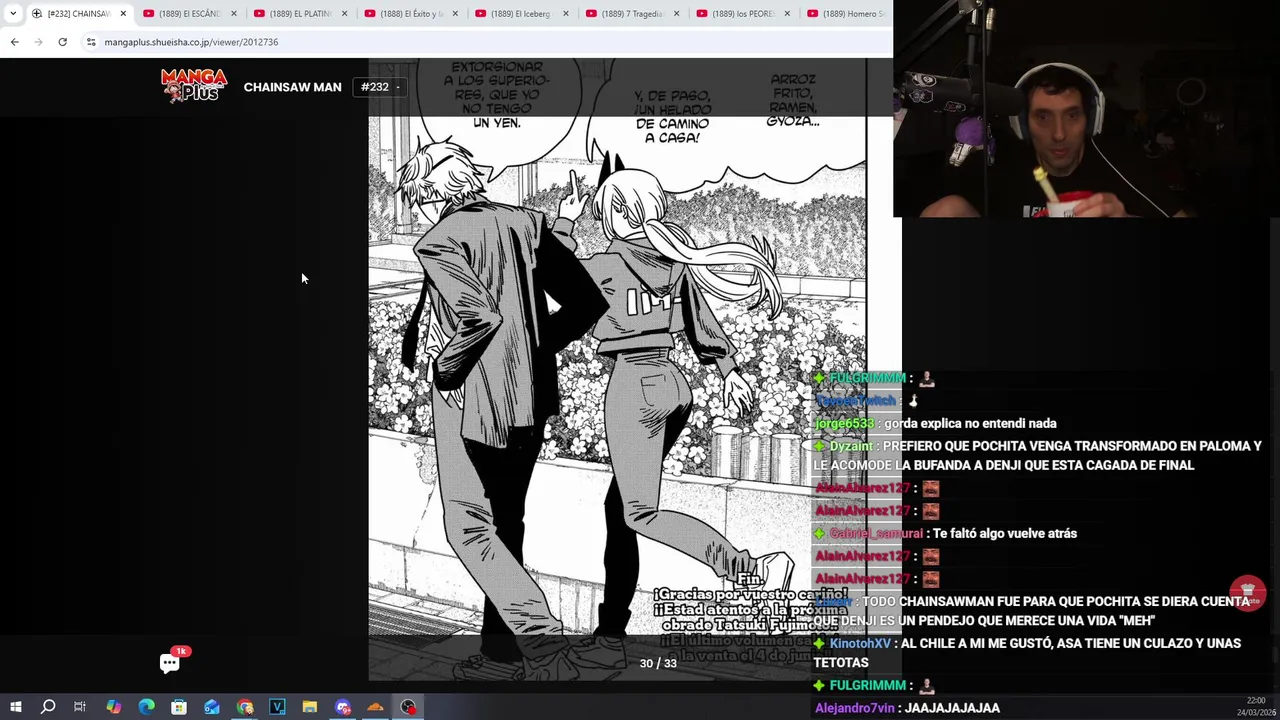
Task: Open the Discord icon on the taskbar
Action: coord(343,707)
